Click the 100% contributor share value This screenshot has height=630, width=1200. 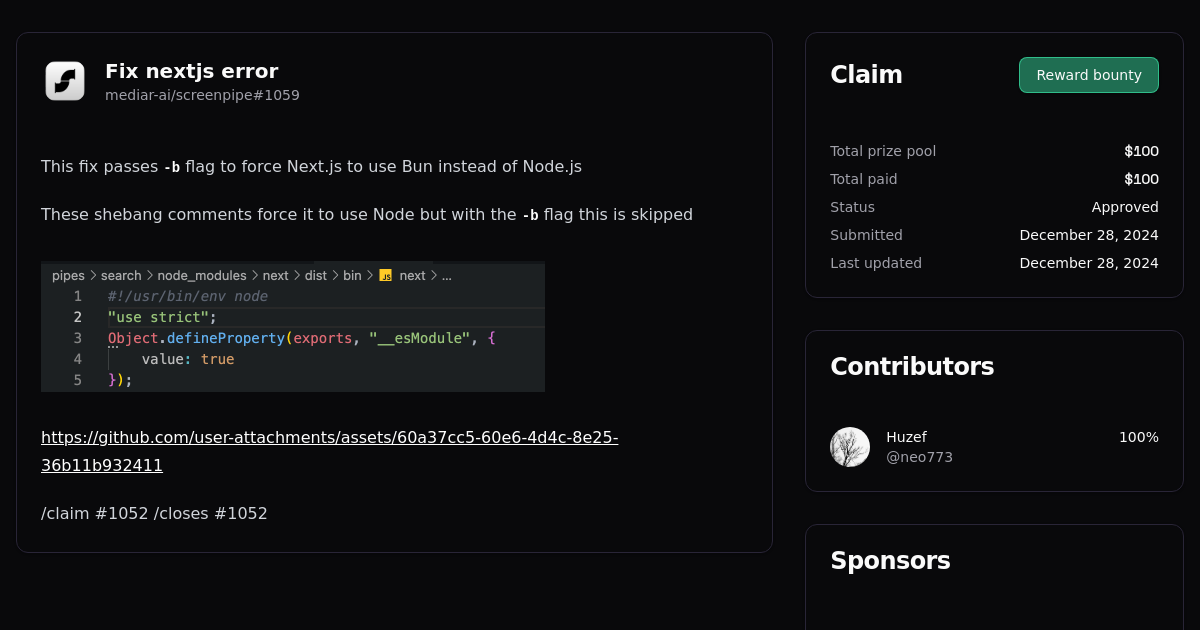click(x=1139, y=437)
